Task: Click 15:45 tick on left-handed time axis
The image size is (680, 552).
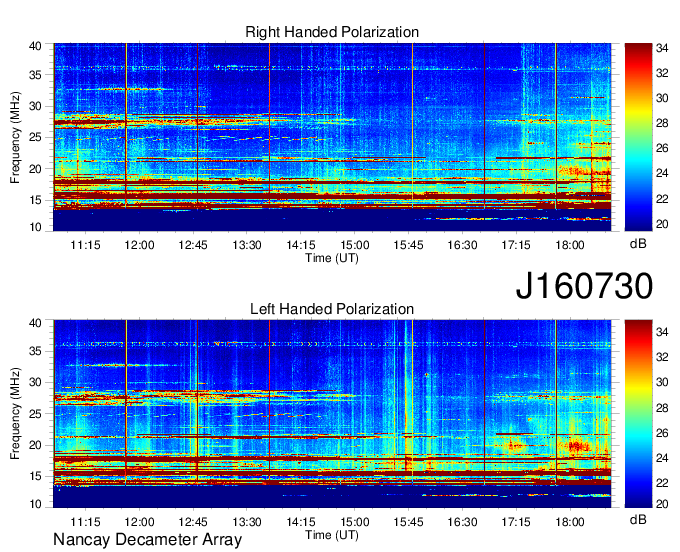Action: click(408, 522)
